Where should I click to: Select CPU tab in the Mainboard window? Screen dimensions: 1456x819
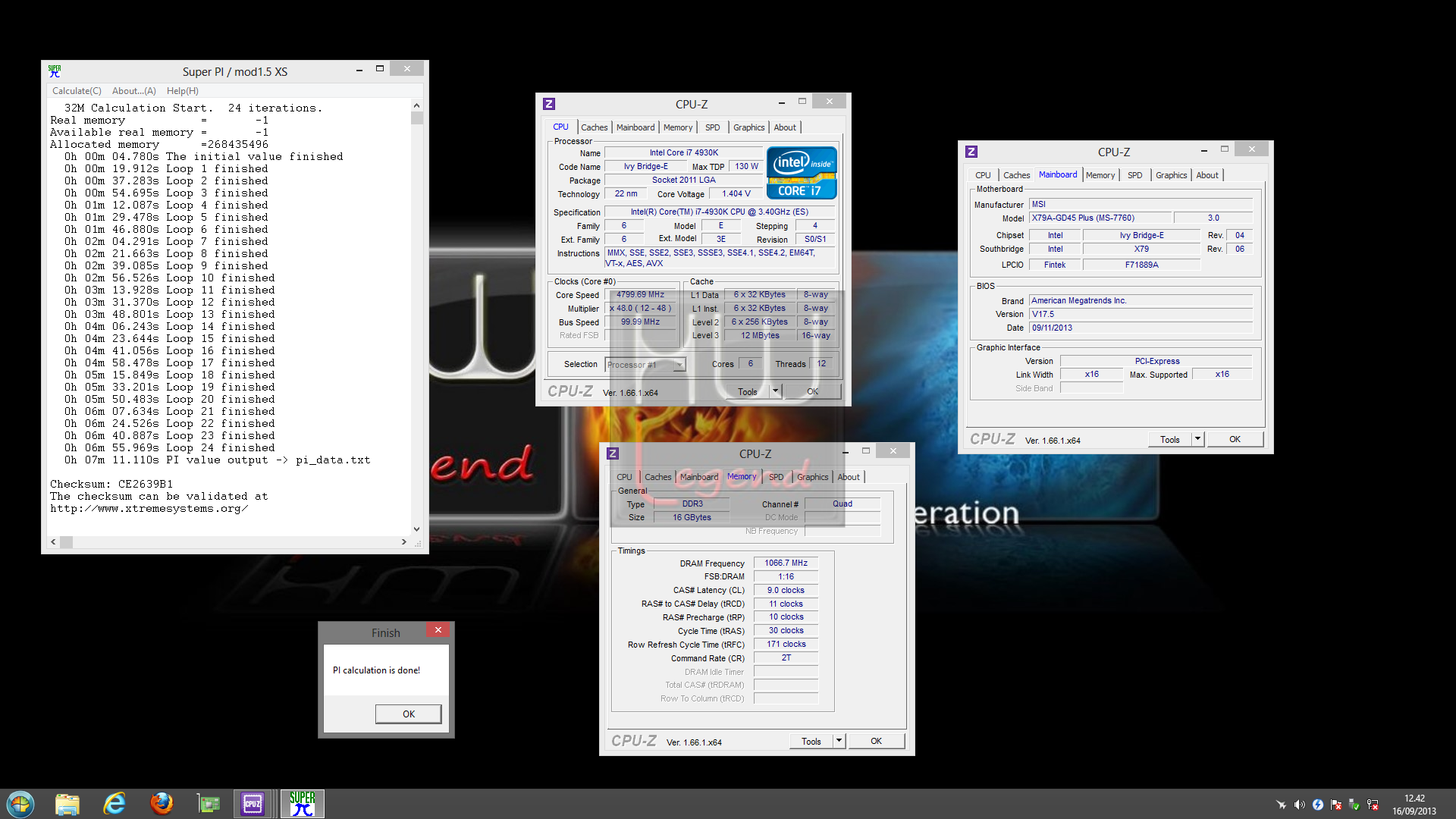pos(983,175)
